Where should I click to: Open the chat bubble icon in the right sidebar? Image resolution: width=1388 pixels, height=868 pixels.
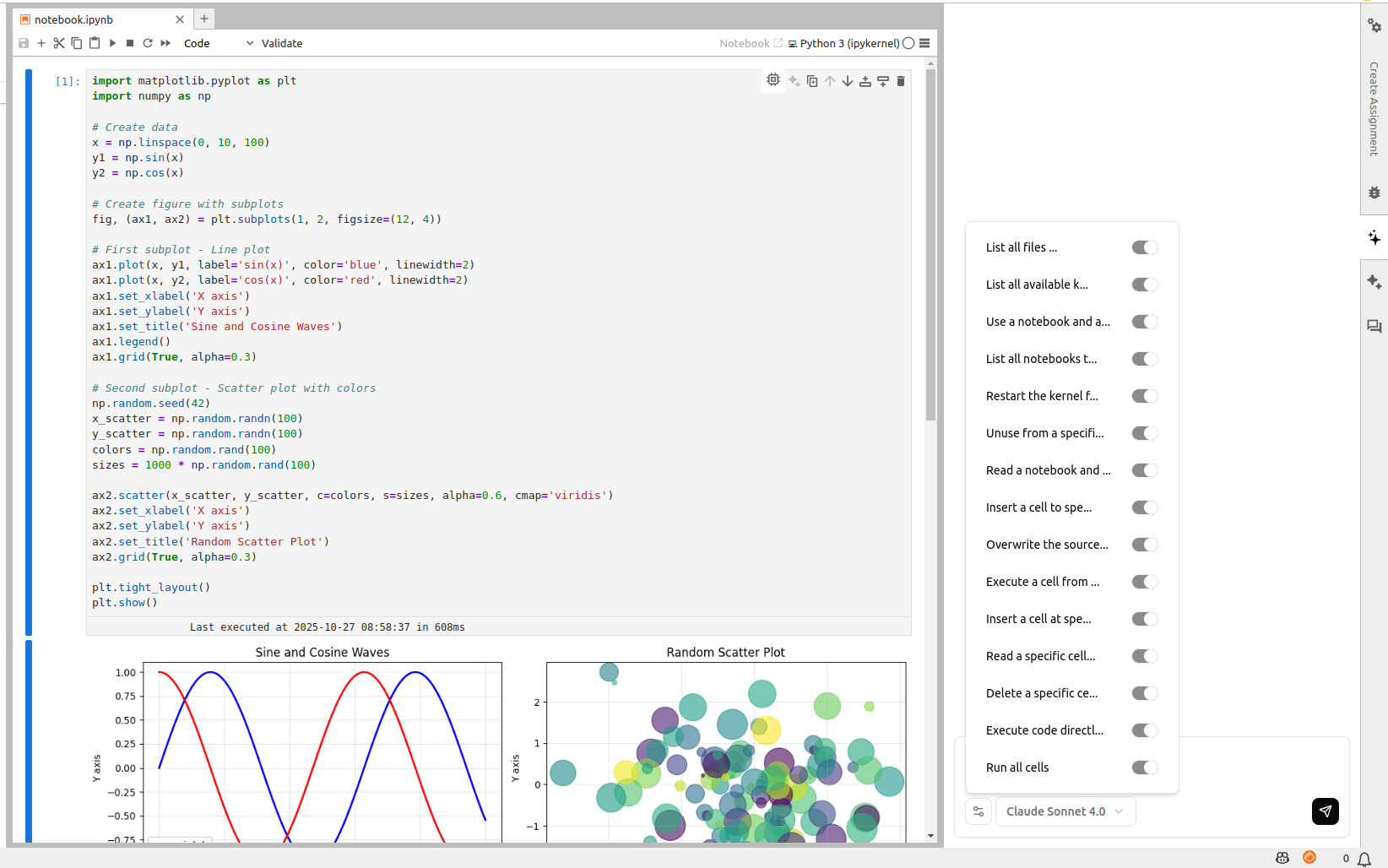(x=1374, y=327)
